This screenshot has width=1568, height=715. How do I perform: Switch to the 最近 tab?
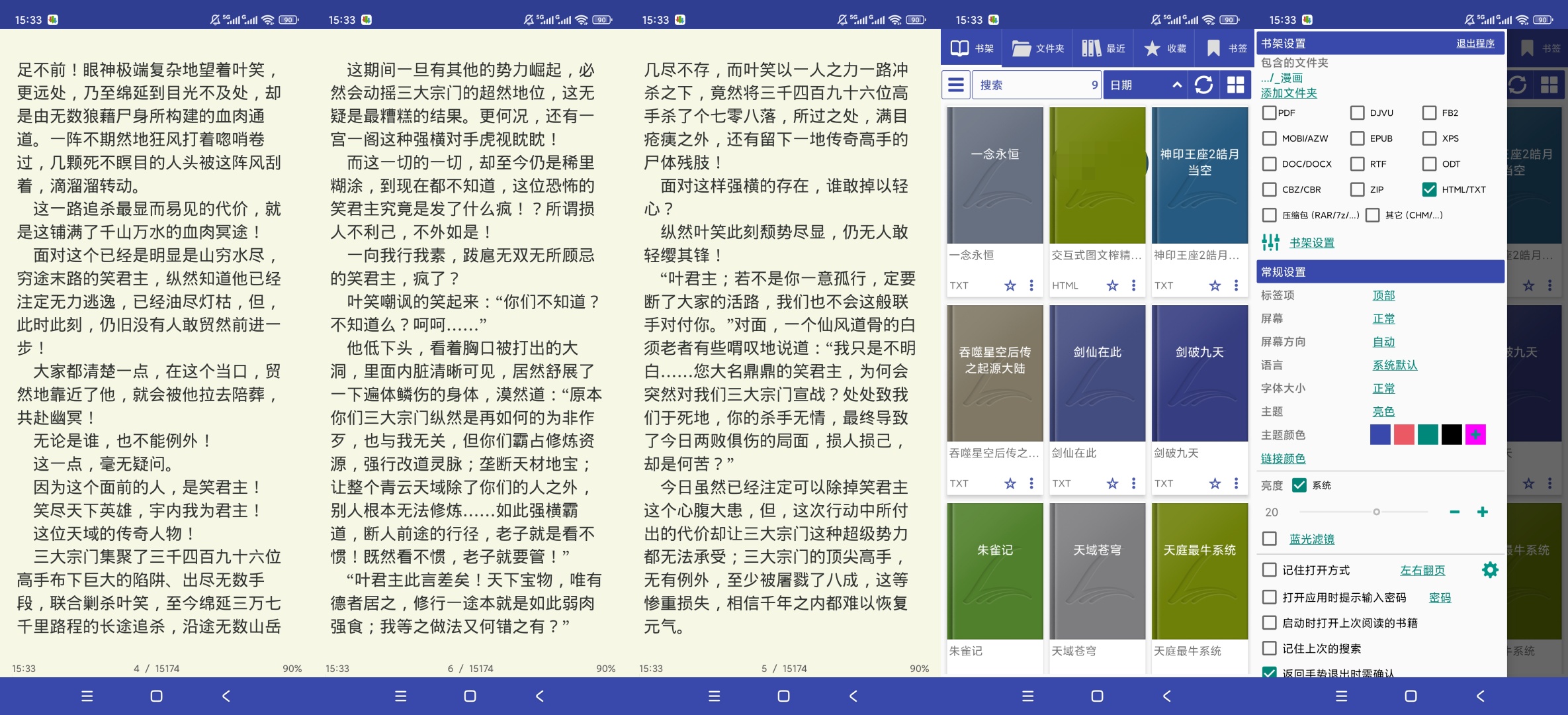(x=1103, y=48)
